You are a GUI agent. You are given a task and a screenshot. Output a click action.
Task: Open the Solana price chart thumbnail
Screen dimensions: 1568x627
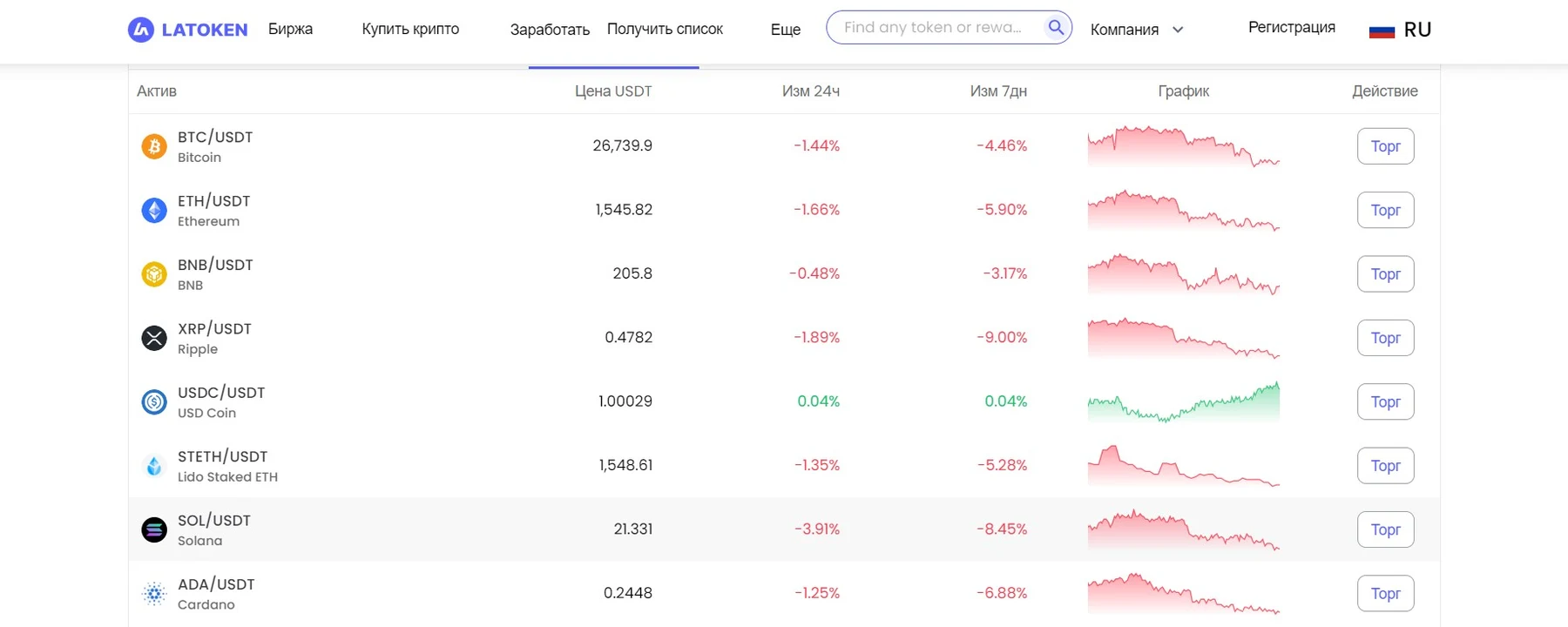(1184, 529)
